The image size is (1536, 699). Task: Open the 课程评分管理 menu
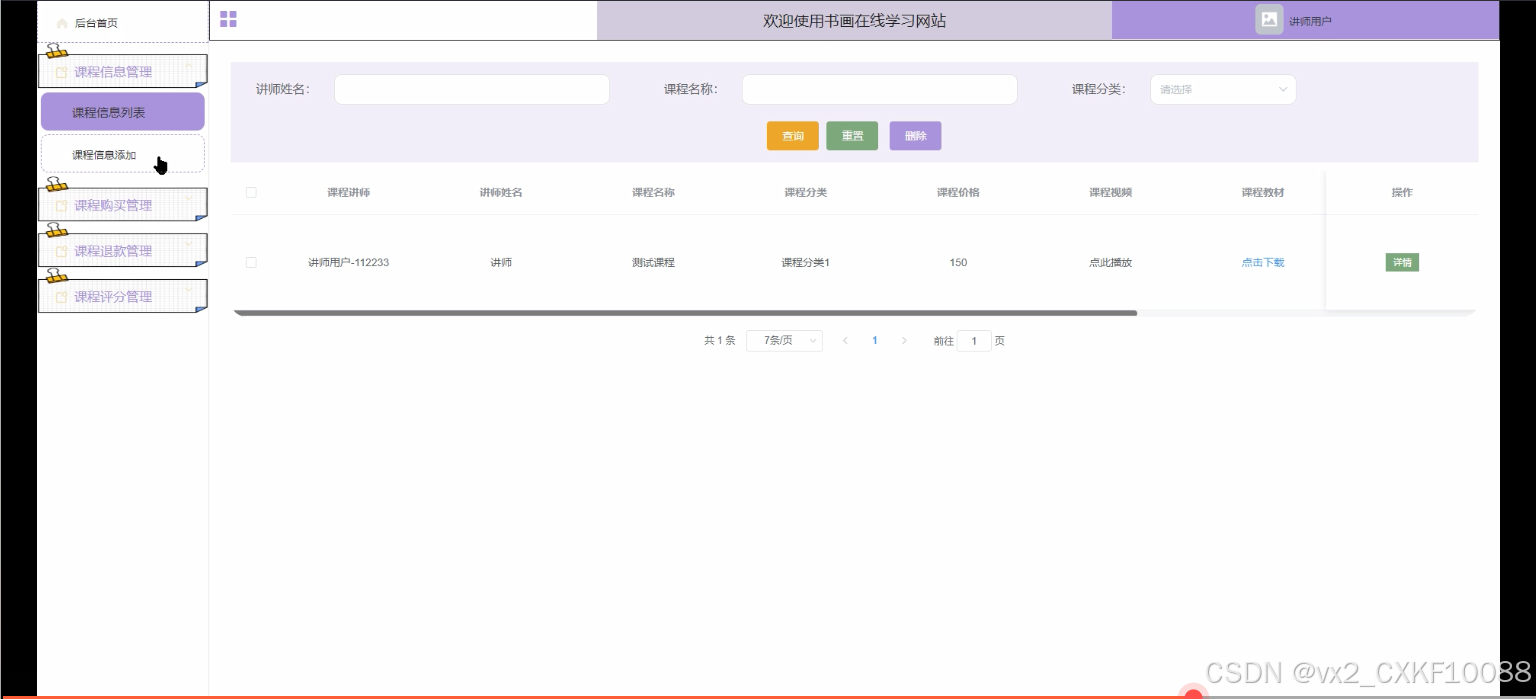[x=123, y=296]
